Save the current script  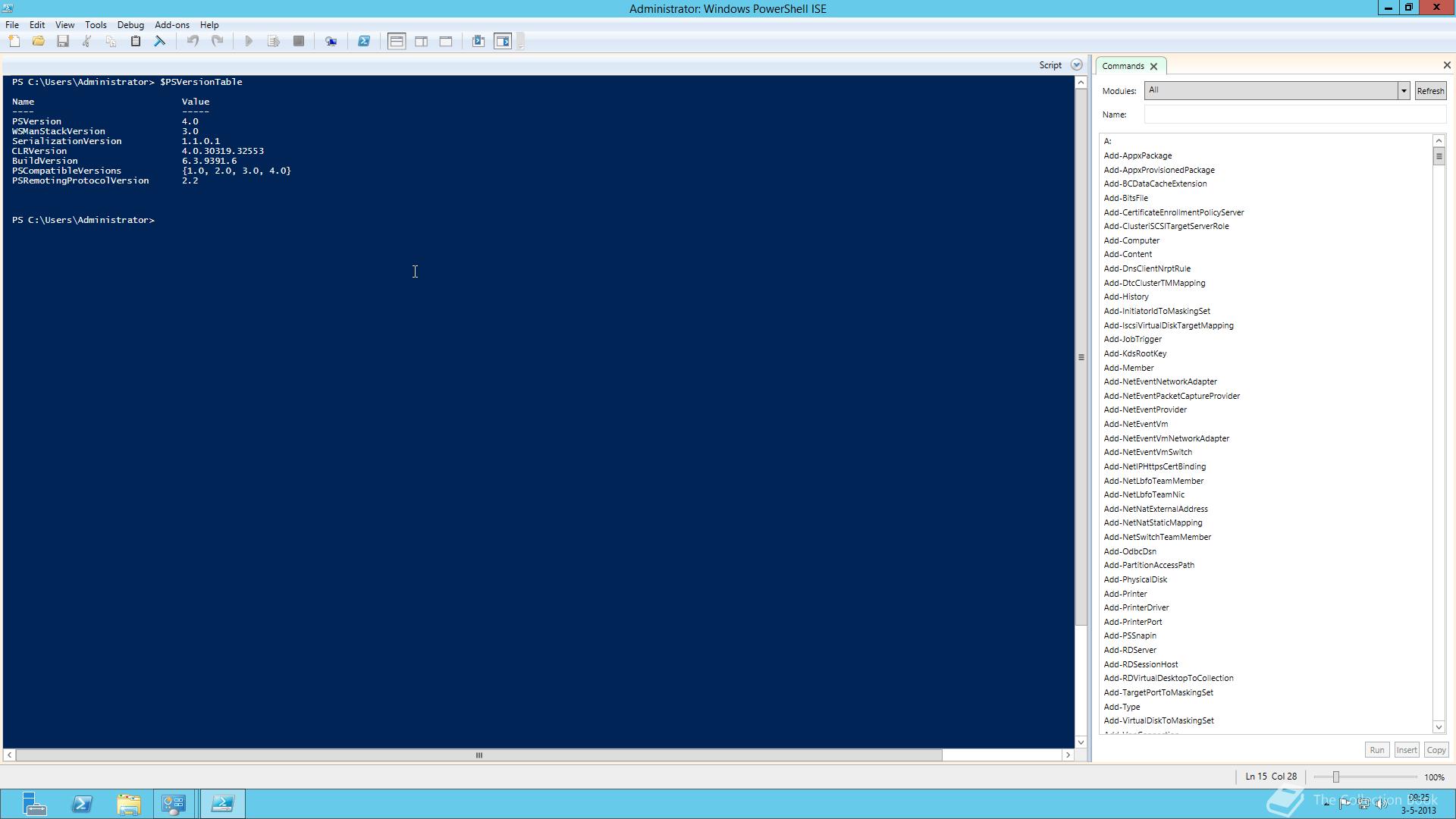pos(63,42)
